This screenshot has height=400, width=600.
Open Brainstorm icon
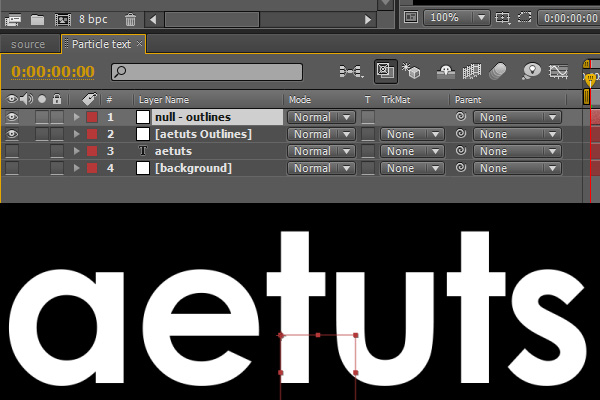click(x=531, y=71)
